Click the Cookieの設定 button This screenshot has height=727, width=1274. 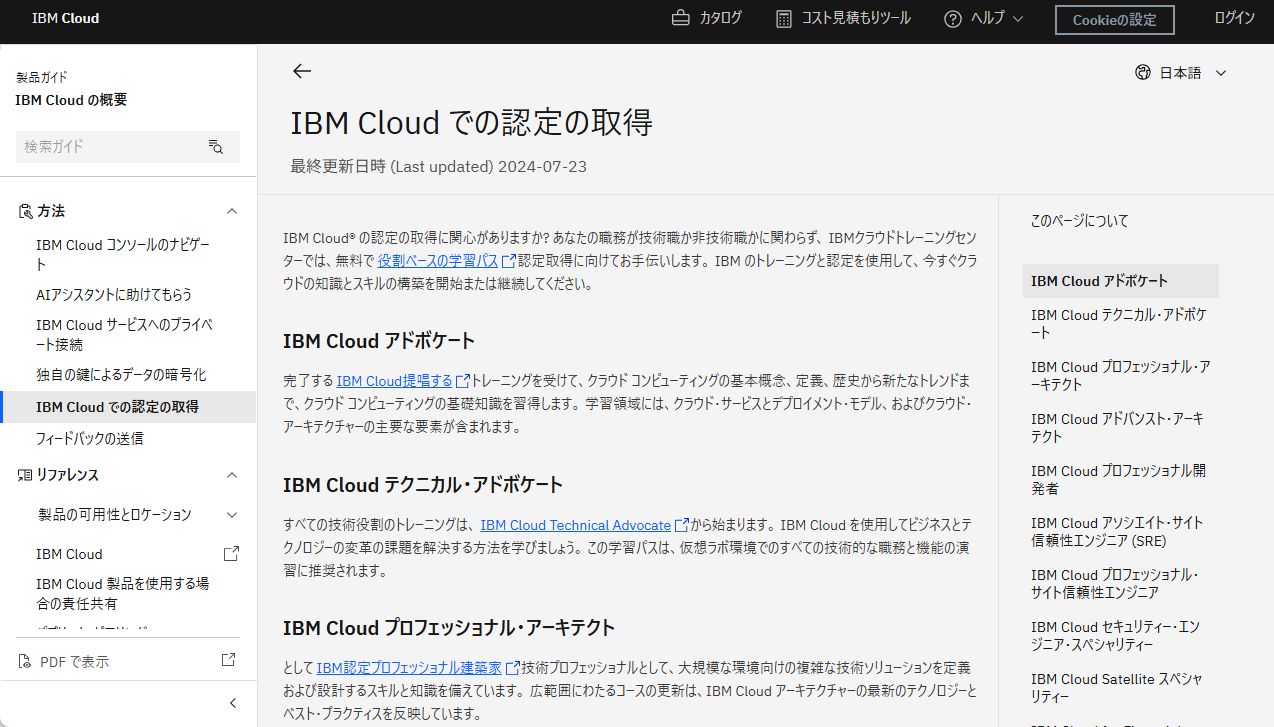point(1114,20)
